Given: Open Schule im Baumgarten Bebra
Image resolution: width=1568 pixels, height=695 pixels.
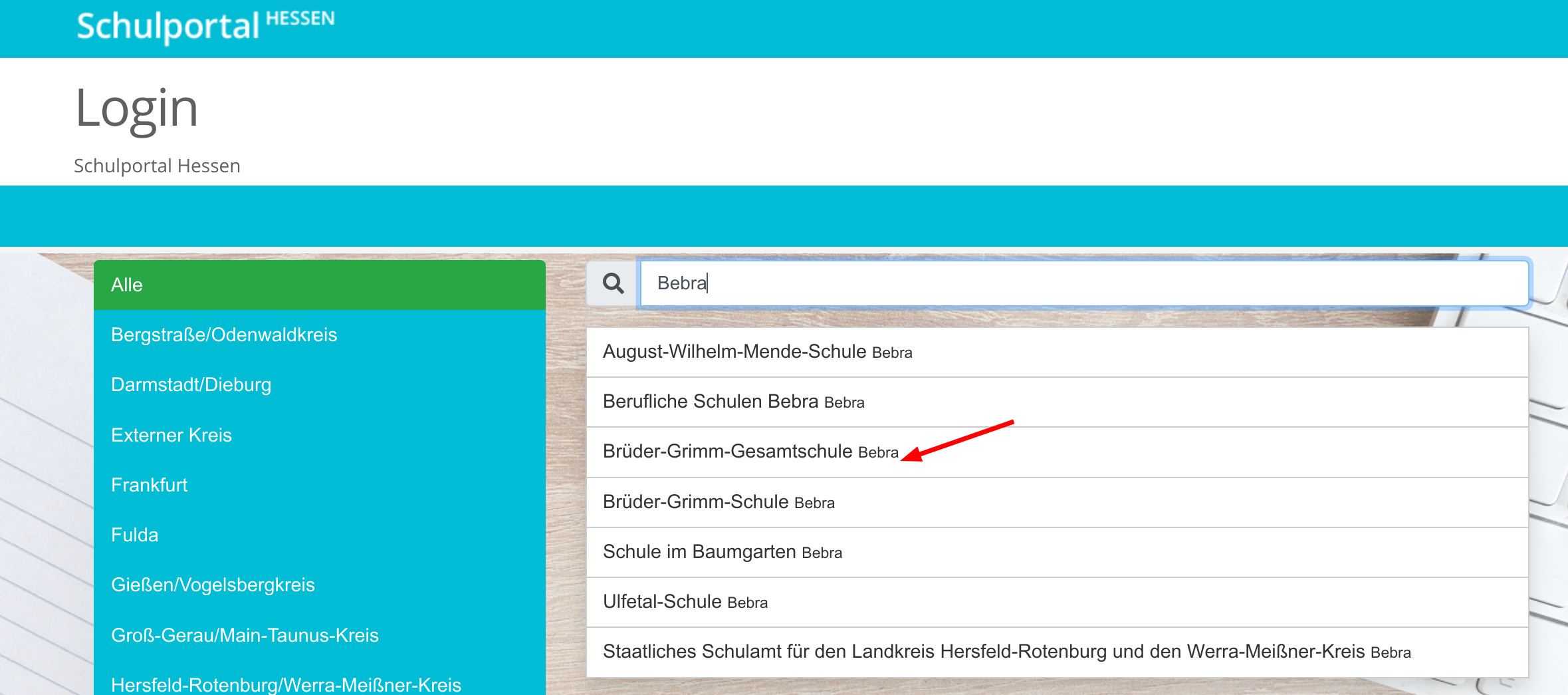Looking at the screenshot, I should click(x=1058, y=552).
